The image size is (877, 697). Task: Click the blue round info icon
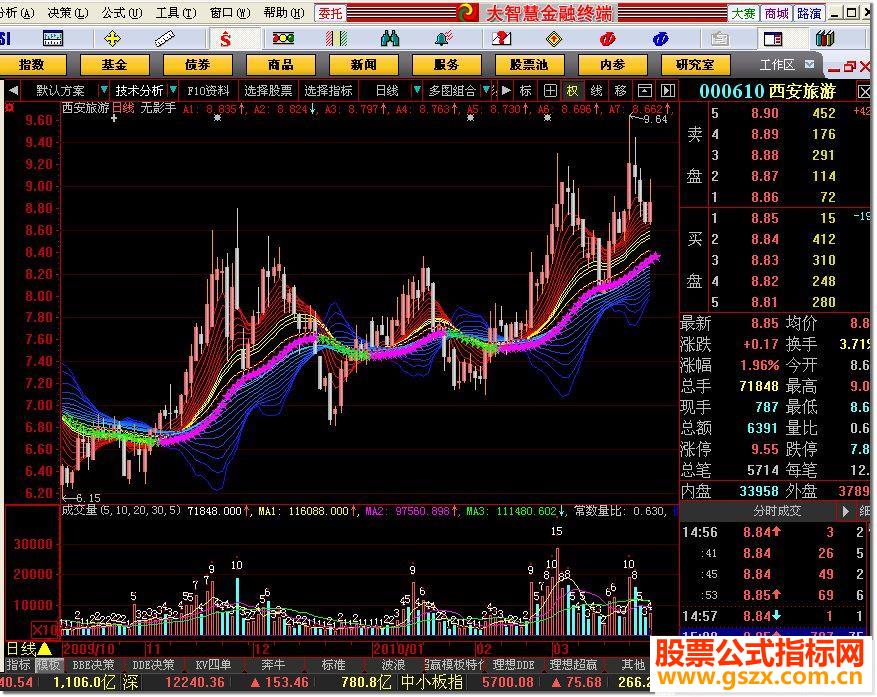click(x=661, y=39)
